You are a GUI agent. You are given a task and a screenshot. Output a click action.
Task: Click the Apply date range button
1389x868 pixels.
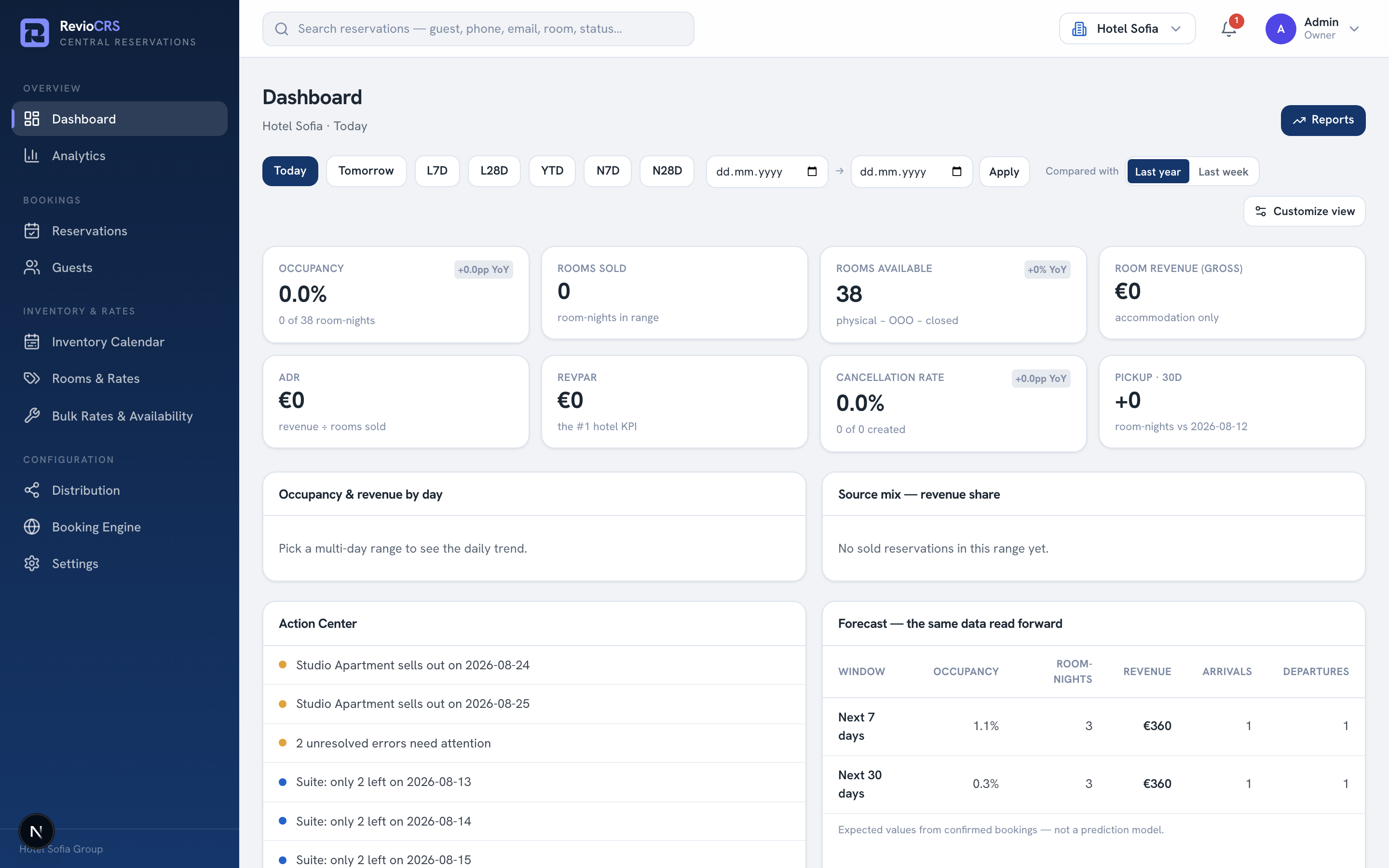(1004, 172)
